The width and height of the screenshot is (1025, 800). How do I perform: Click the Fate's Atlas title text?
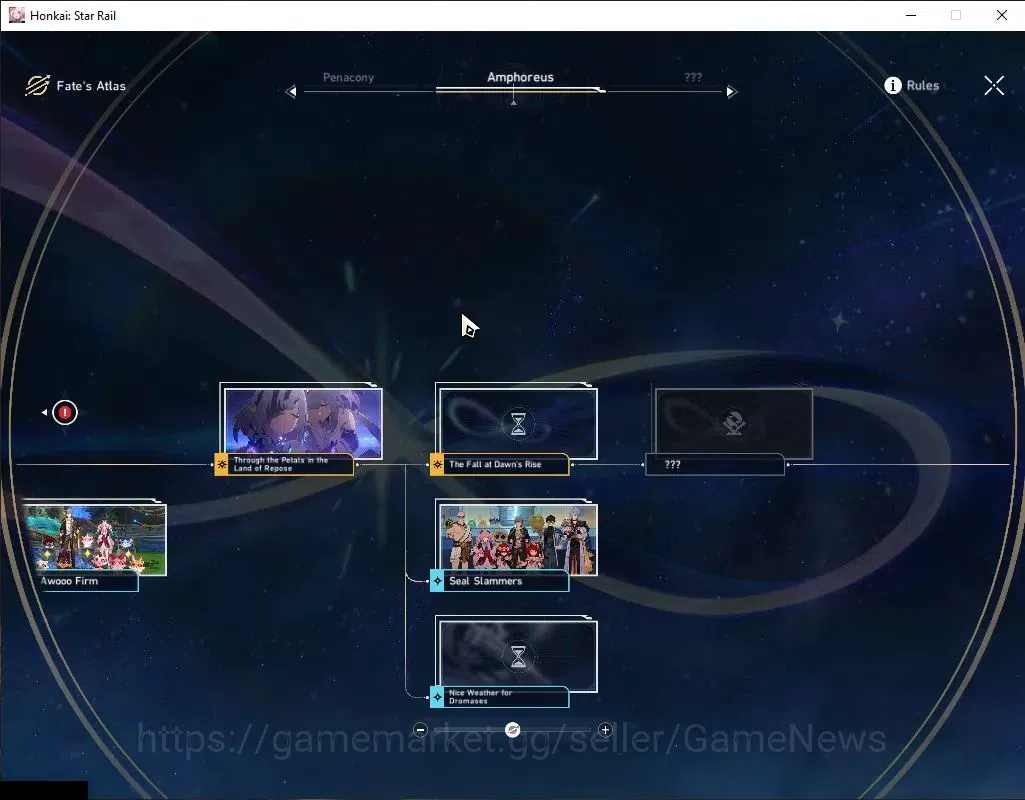(91, 86)
